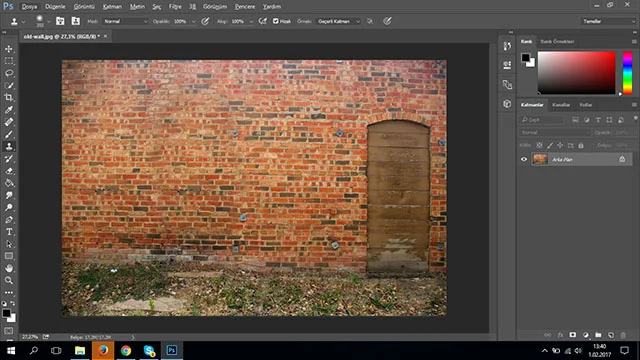Image resolution: width=640 pixels, height=360 pixels.
Task: Toggle the Clone Source panel button
Action: coord(76,21)
